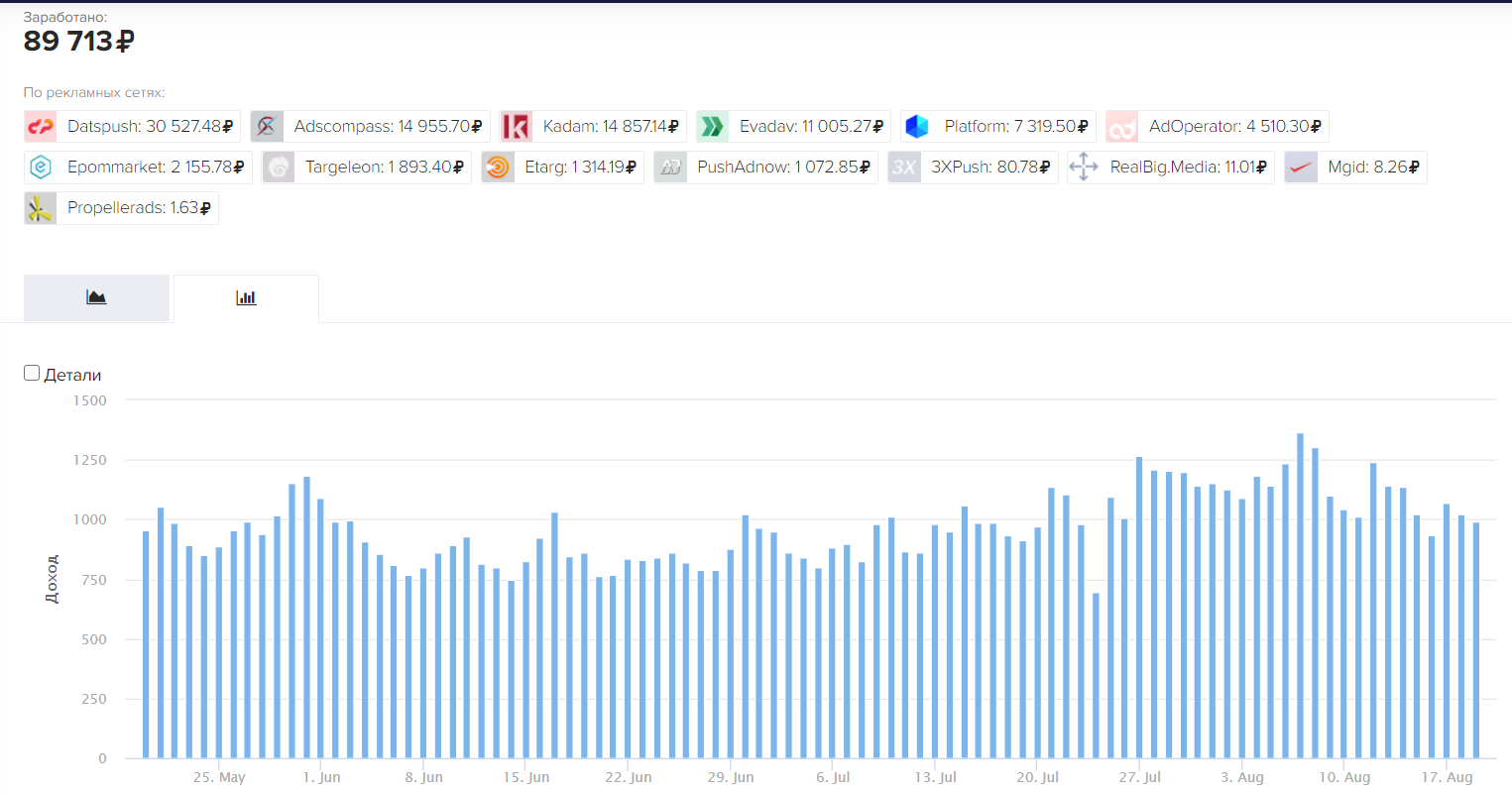The width and height of the screenshot is (1512, 794).
Task: Click the Заработано label
Action: click(x=65, y=17)
